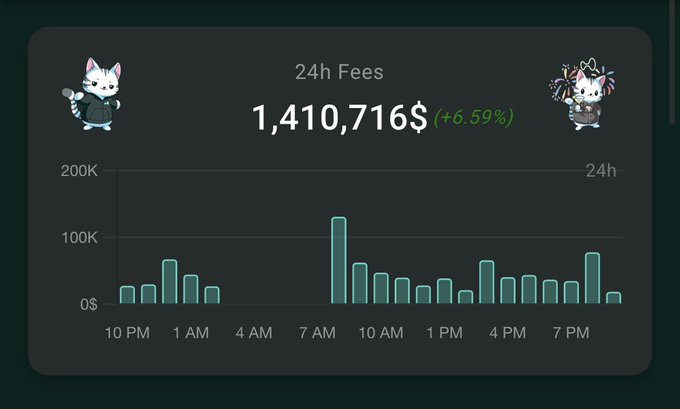
Task: Click the 100K y-axis label
Action: coord(79,238)
